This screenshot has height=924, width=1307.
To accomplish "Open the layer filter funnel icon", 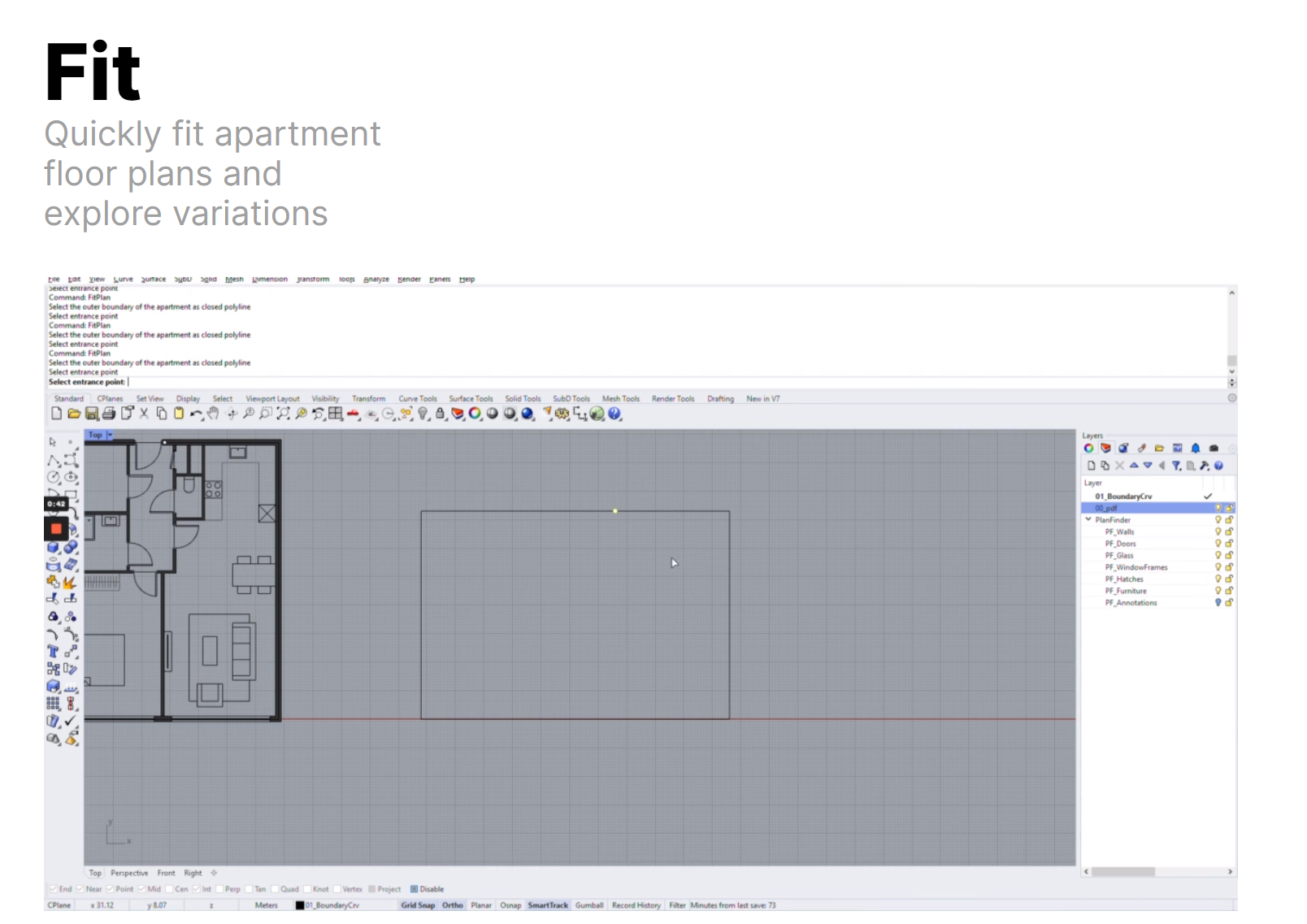I will click(1175, 466).
